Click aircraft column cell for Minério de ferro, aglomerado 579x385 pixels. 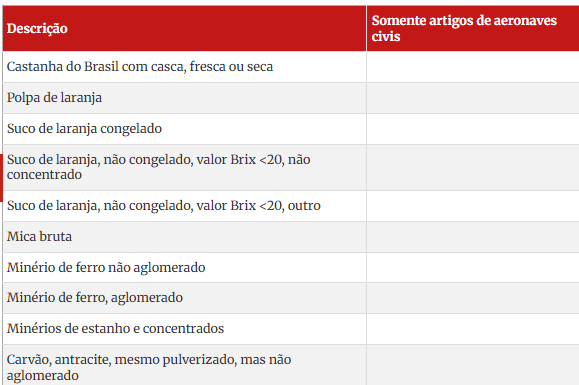[x=473, y=298]
